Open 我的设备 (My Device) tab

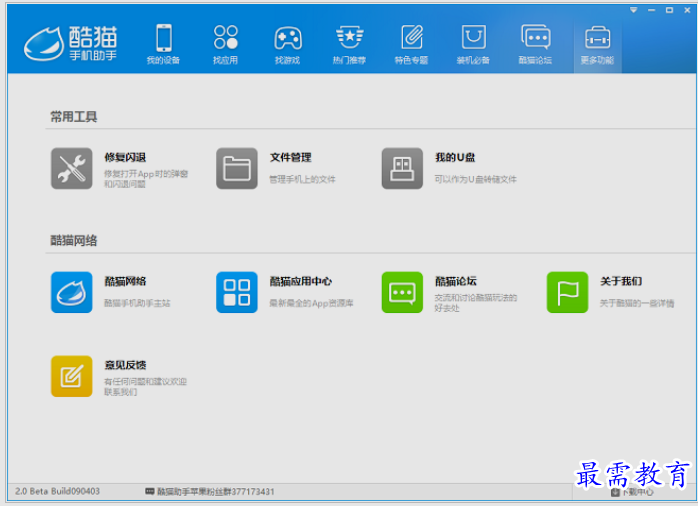pyautogui.click(x=163, y=45)
